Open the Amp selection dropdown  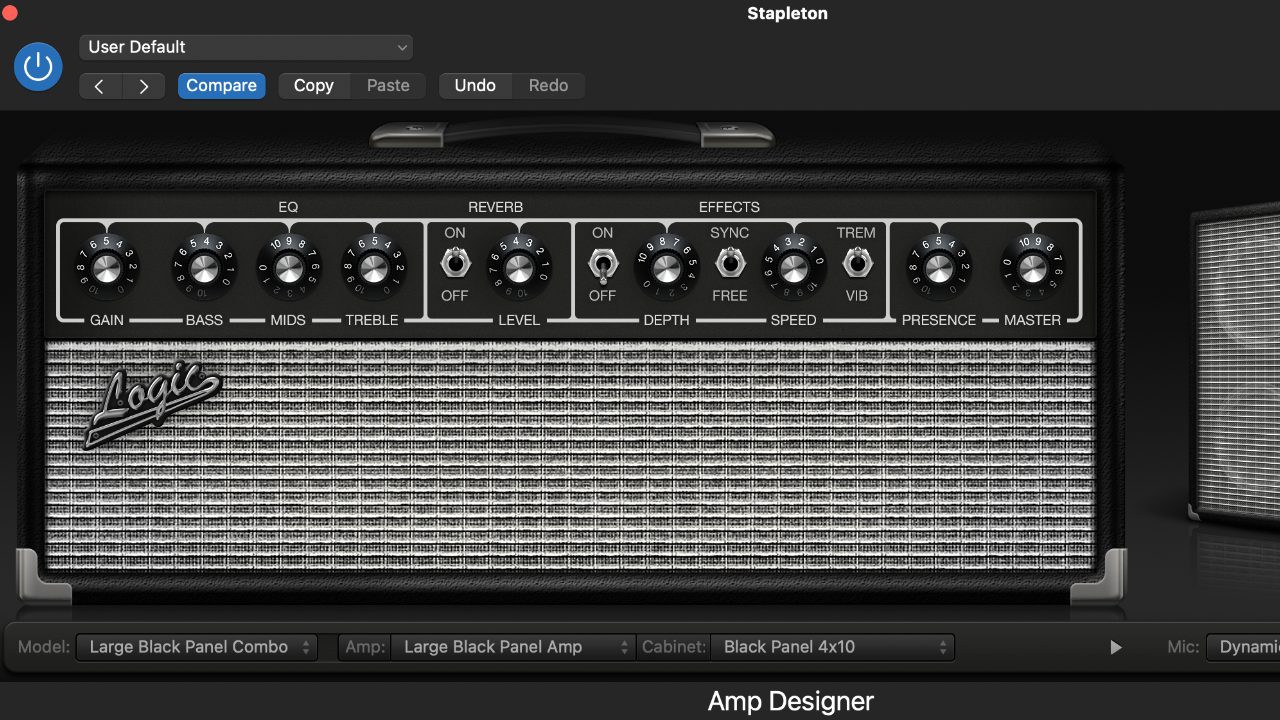click(513, 647)
